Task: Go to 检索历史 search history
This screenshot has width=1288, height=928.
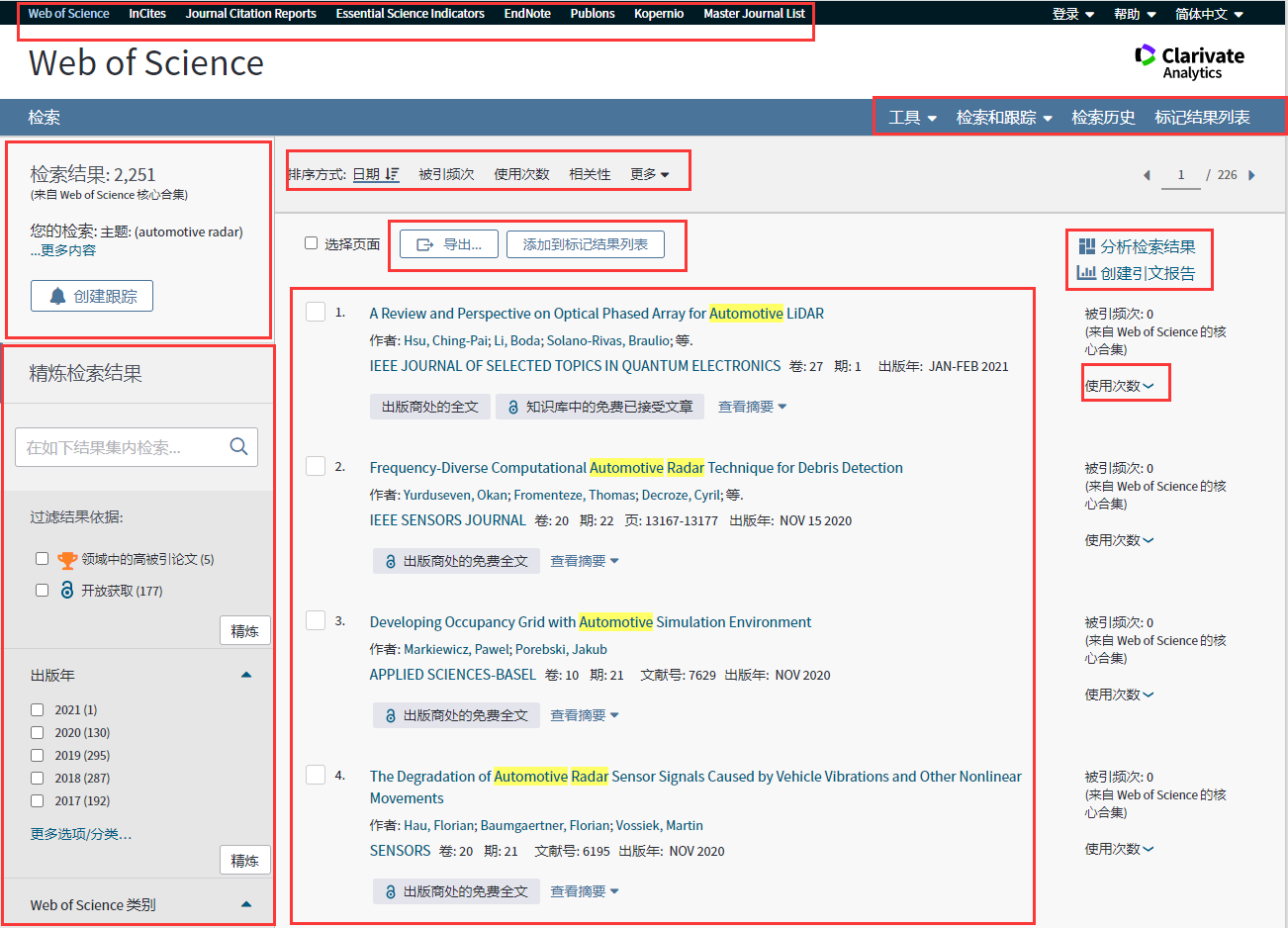Action: coord(1103,117)
